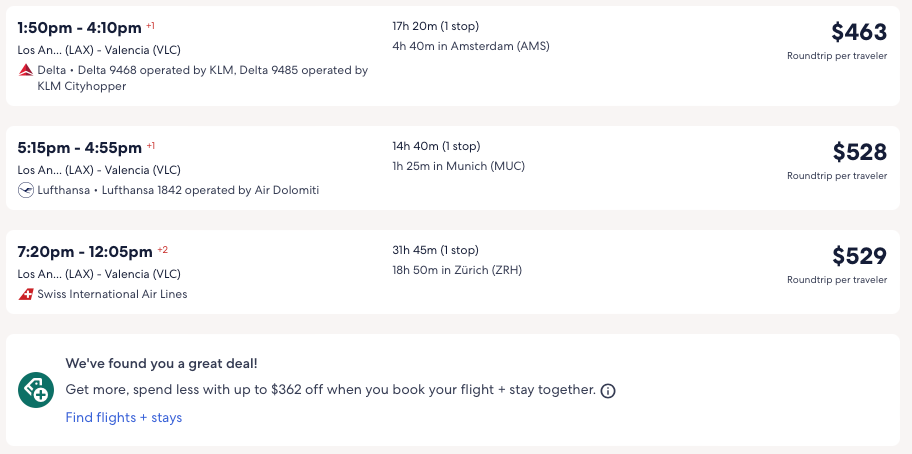Choose the 7:20pm - 12:05pm flight

[85, 251]
